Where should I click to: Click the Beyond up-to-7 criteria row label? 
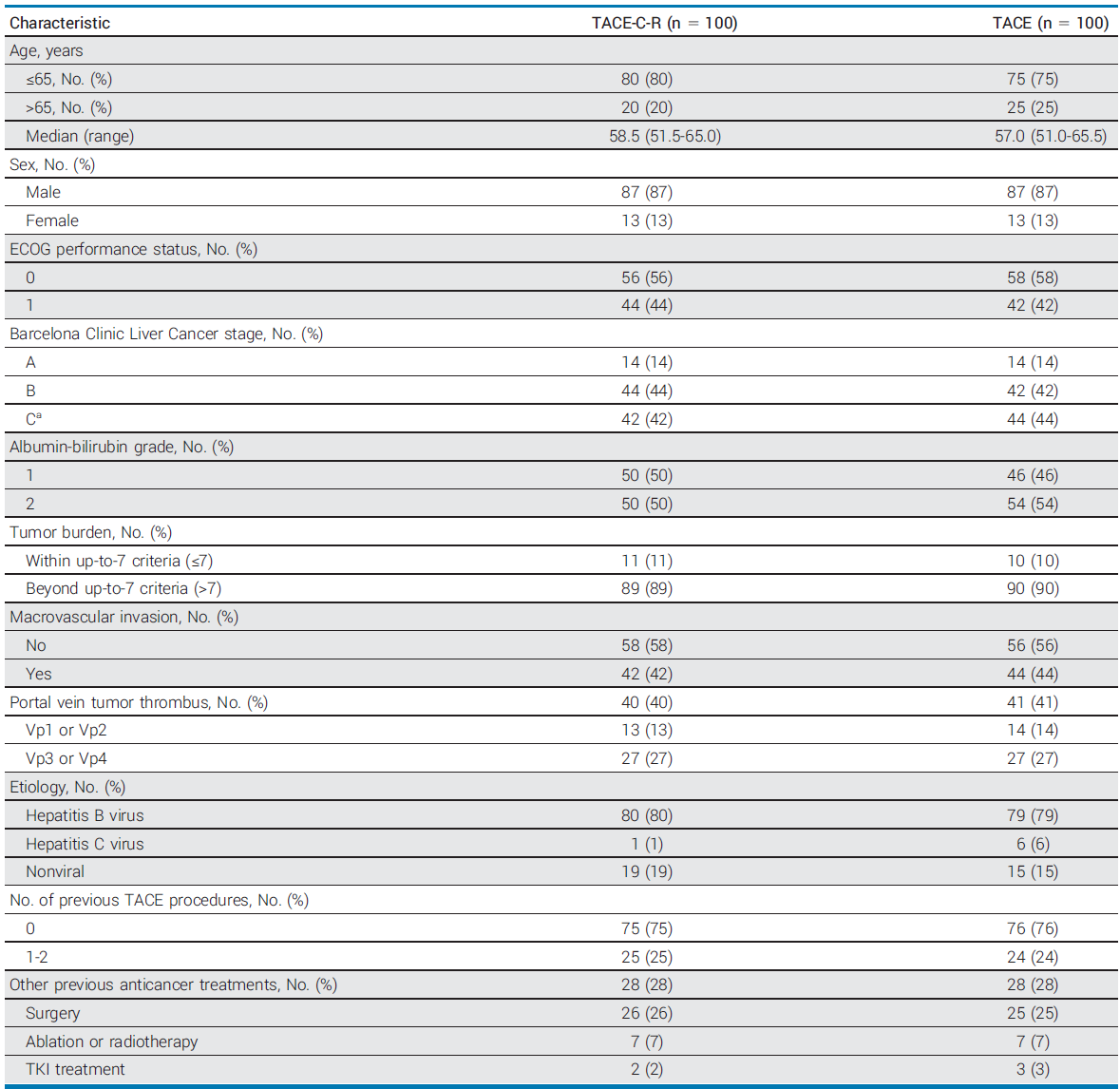tap(123, 588)
